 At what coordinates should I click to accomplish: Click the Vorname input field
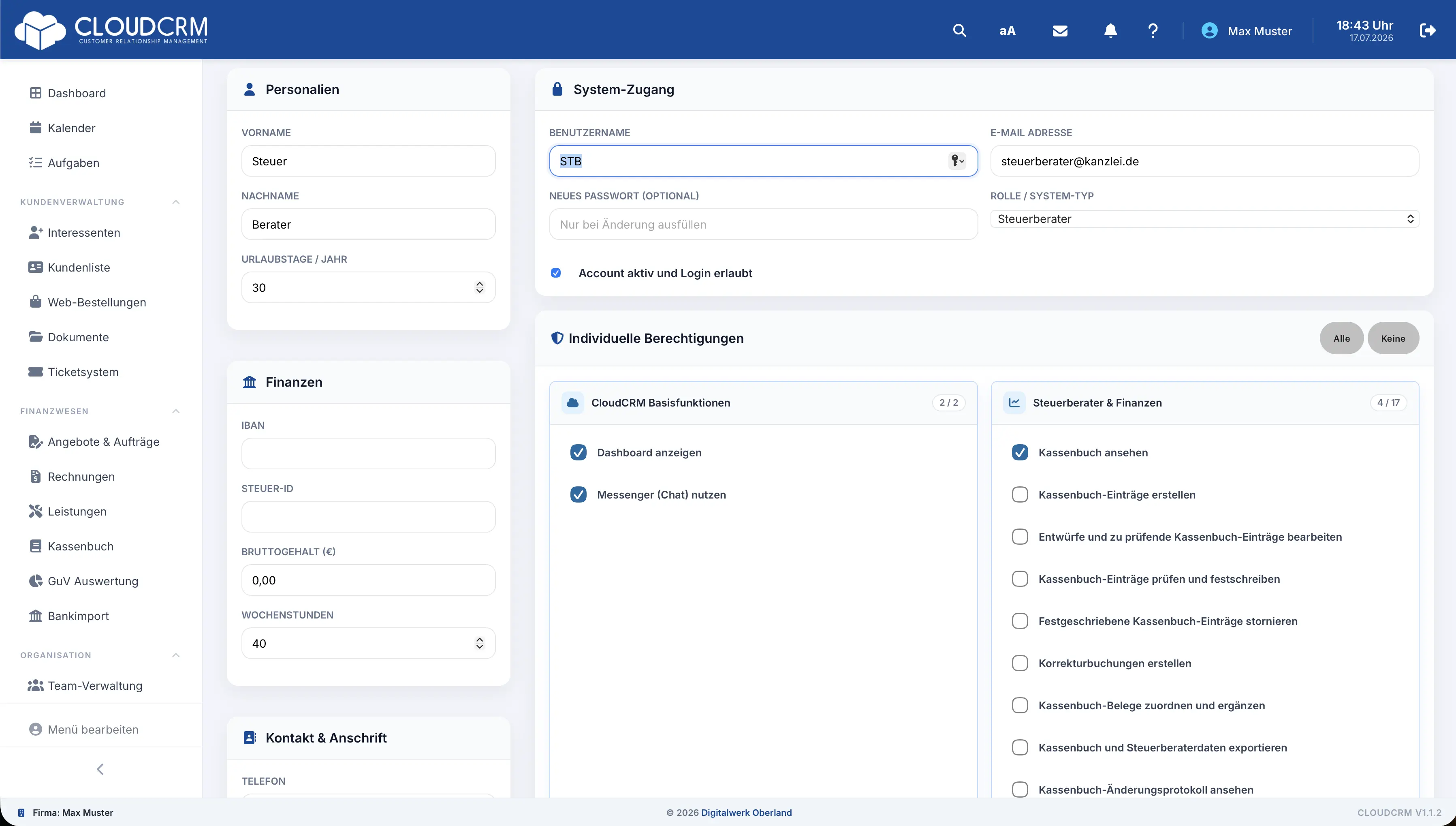click(368, 161)
